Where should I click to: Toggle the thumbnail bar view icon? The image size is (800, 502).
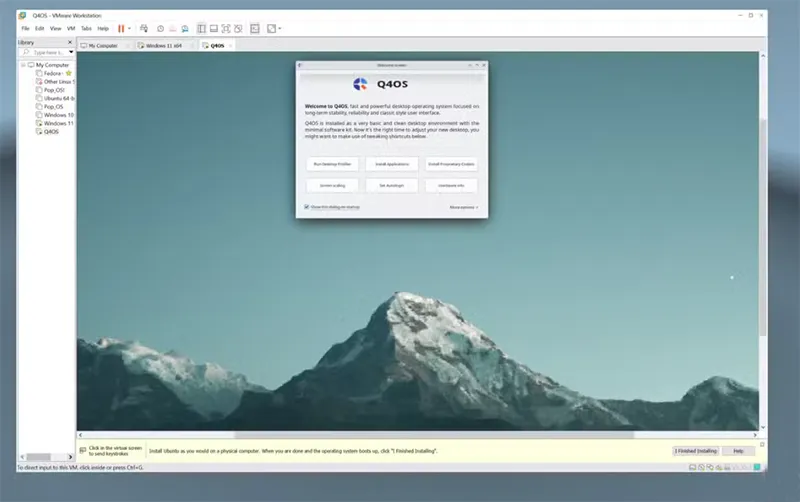[214, 29]
